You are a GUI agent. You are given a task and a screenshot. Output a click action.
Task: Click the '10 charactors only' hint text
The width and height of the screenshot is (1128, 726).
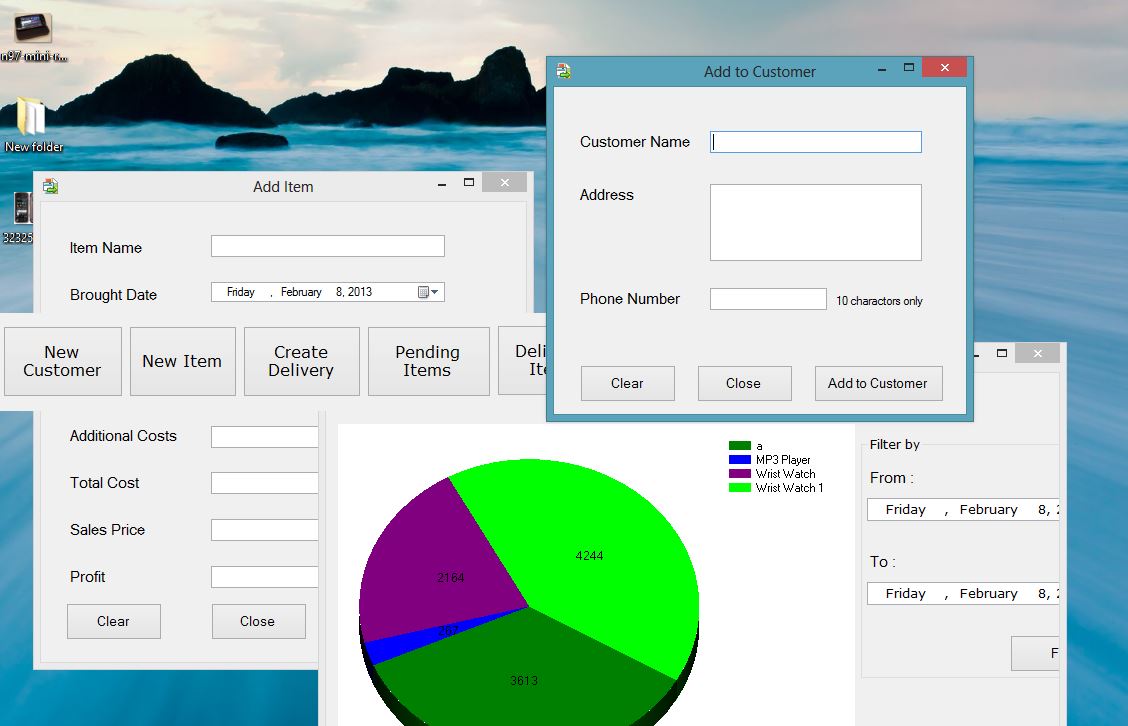879,301
